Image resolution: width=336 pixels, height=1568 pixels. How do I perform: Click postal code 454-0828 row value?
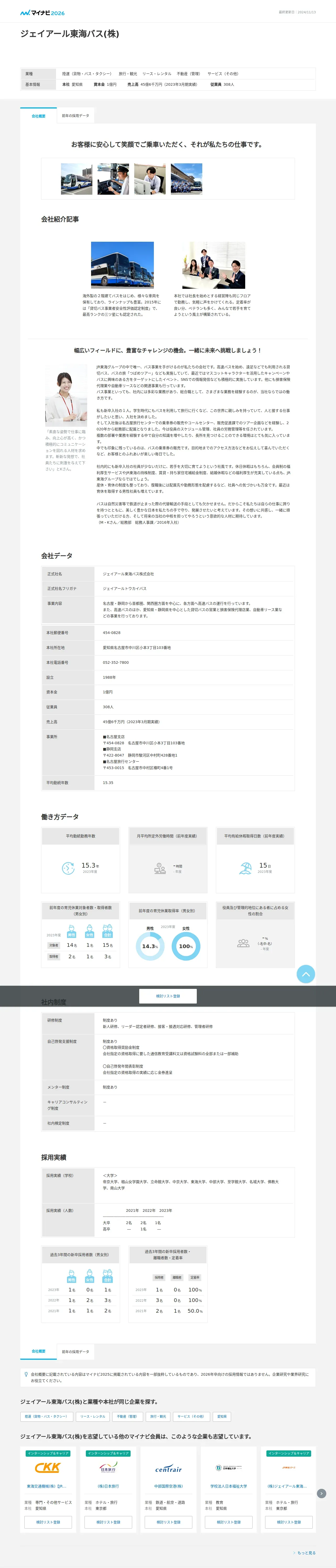click(x=111, y=632)
